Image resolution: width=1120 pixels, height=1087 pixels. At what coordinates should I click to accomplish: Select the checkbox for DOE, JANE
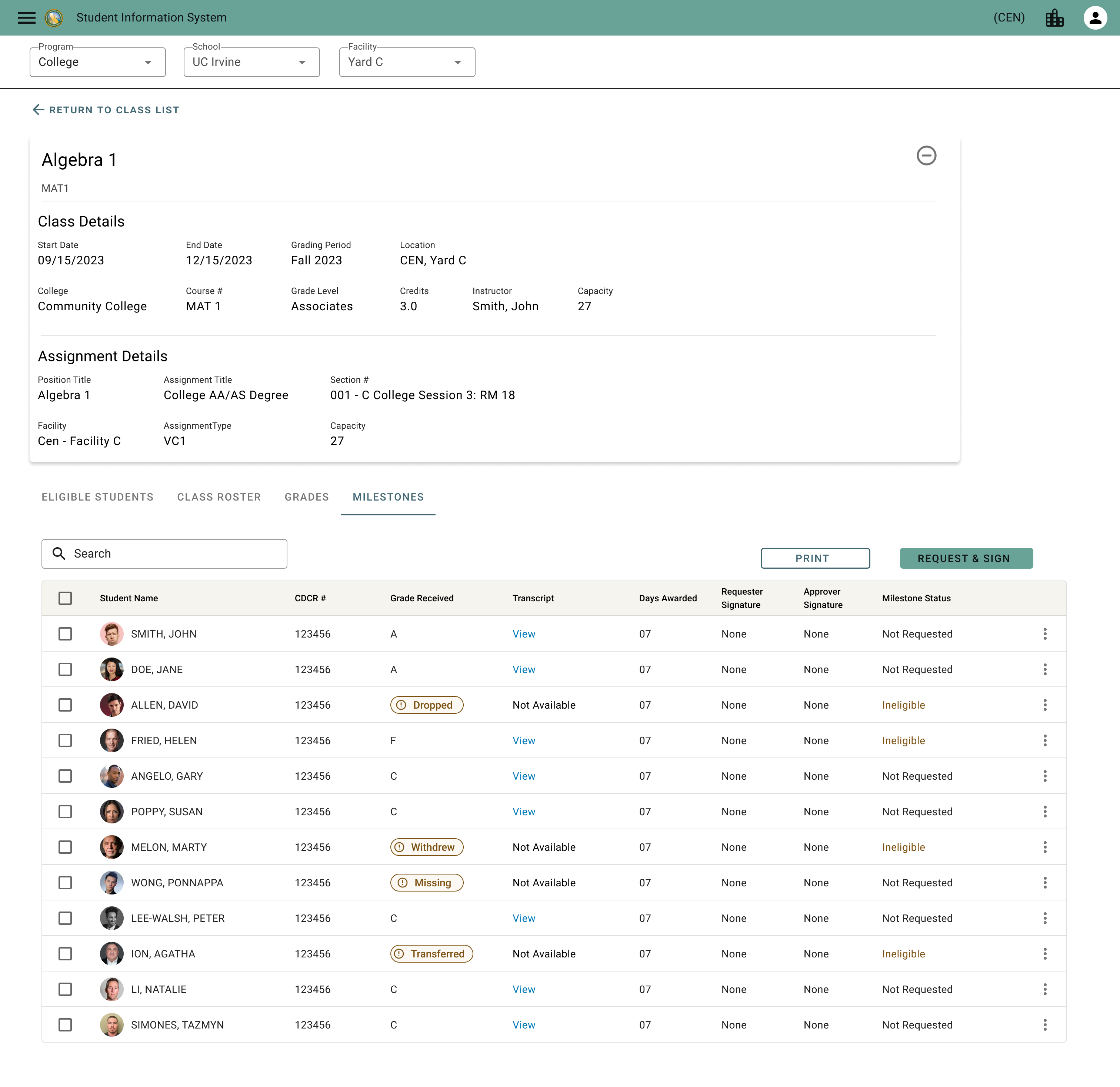pos(65,669)
